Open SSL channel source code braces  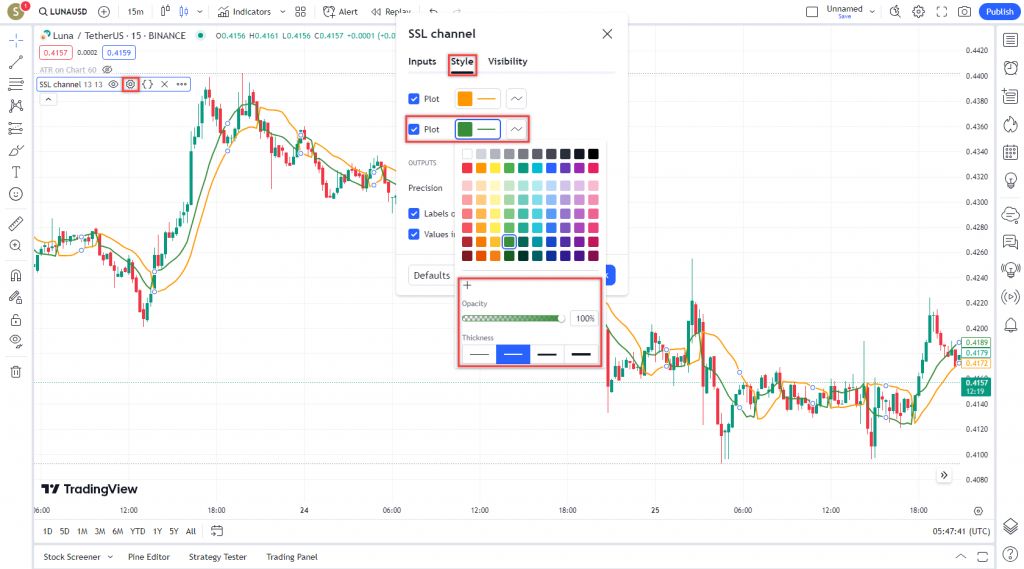(x=148, y=84)
